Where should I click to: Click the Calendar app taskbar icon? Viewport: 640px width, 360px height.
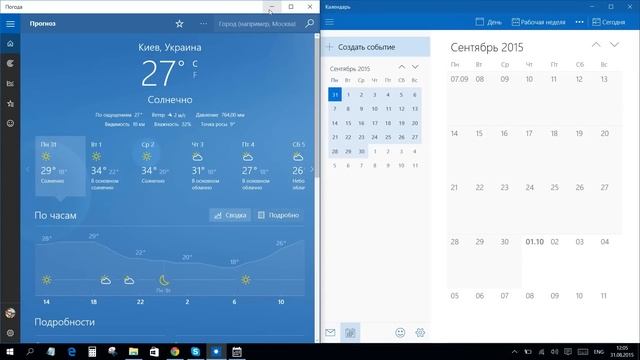(x=237, y=351)
